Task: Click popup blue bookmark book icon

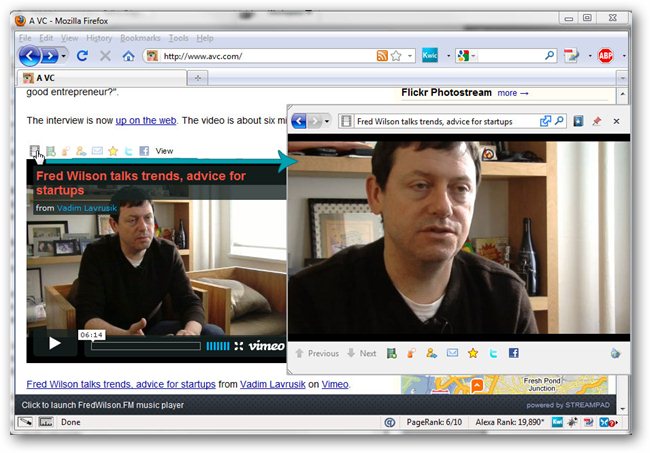Action: [x=578, y=121]
